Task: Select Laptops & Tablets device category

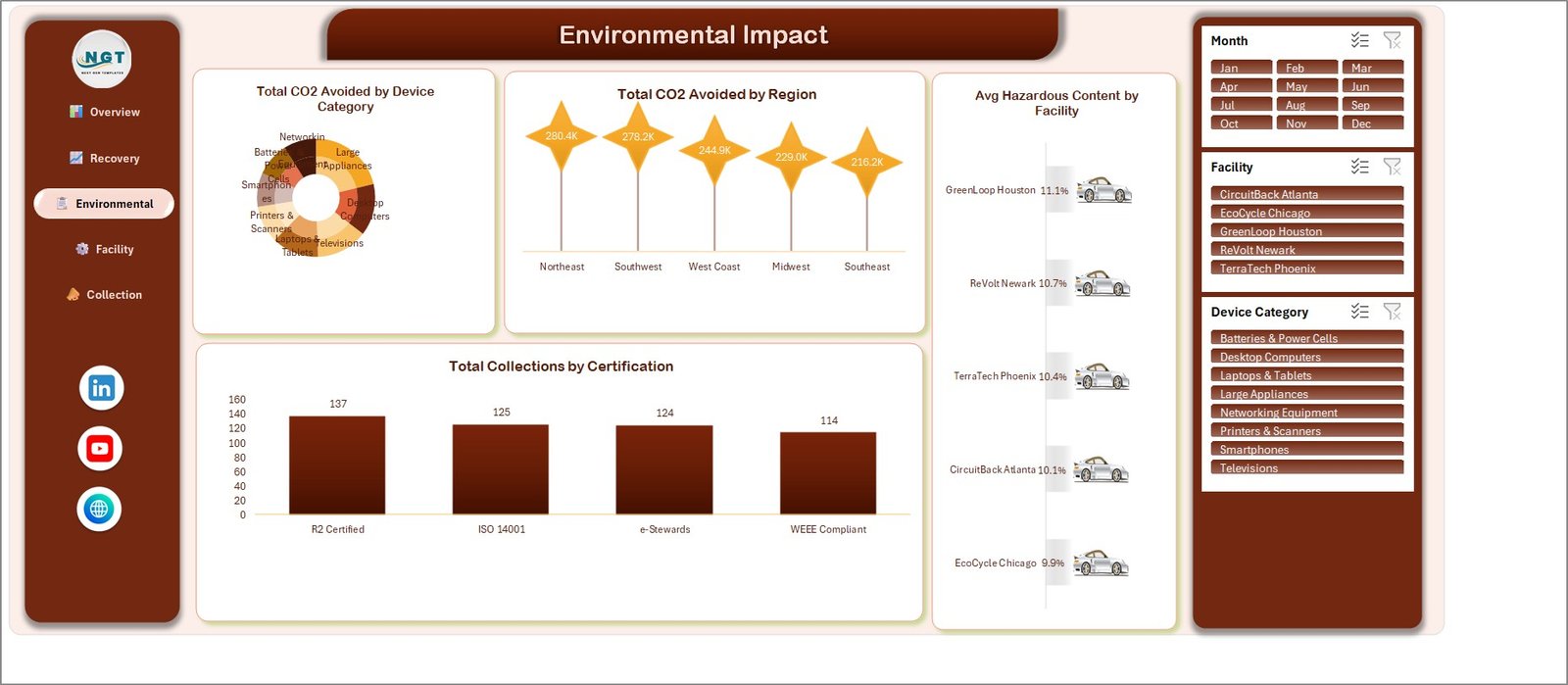Action: tap(1307, 375)
